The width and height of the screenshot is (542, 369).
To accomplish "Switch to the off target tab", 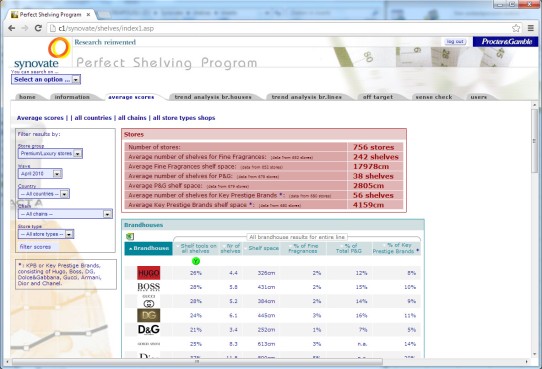I will tap(378, 97).
